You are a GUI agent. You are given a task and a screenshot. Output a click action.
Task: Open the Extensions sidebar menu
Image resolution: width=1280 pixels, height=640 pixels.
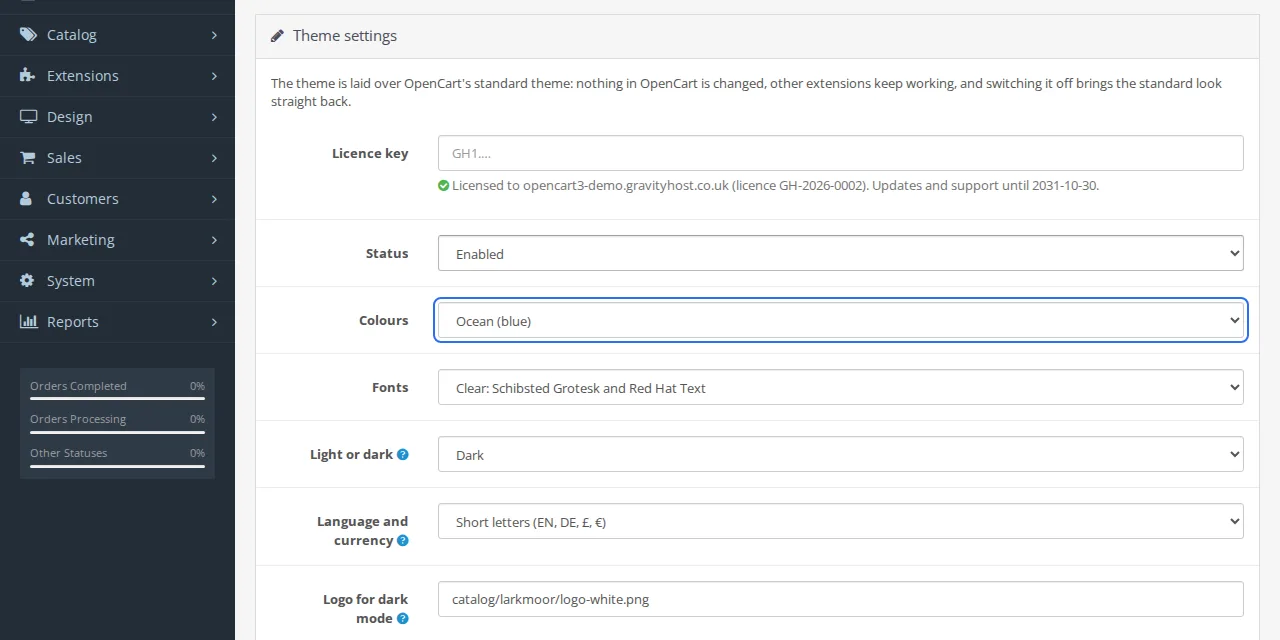(x=117, y=76)
